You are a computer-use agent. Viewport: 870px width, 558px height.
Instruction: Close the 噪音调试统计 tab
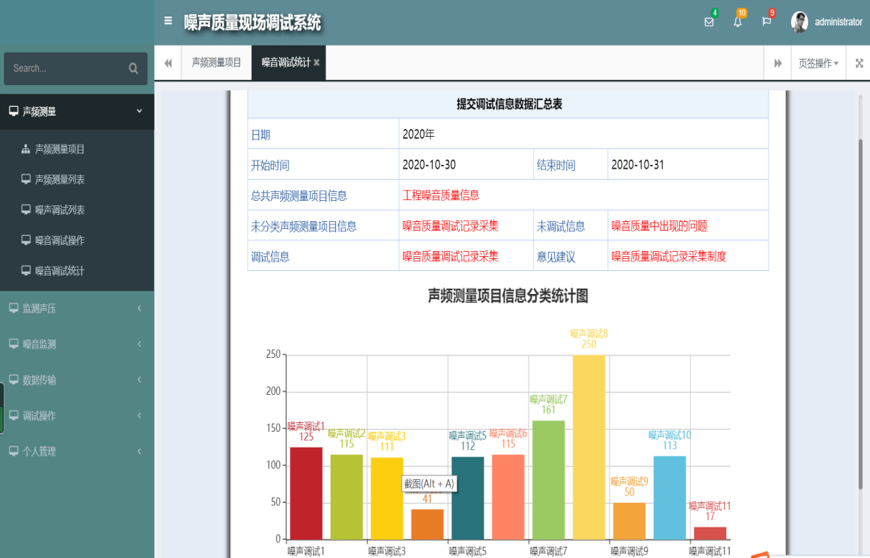tap(317, 63)
